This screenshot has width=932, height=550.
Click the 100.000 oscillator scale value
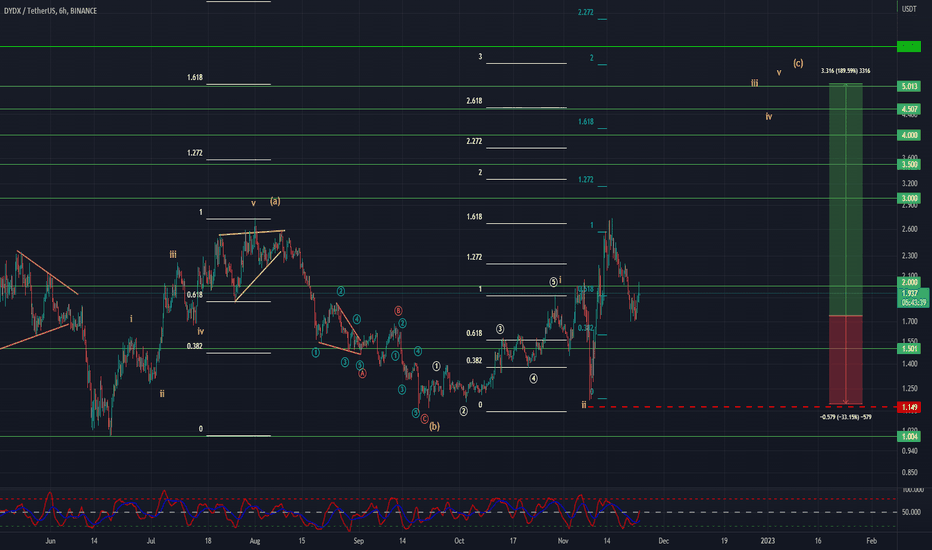pyautogui.click(x=912, y=490)
